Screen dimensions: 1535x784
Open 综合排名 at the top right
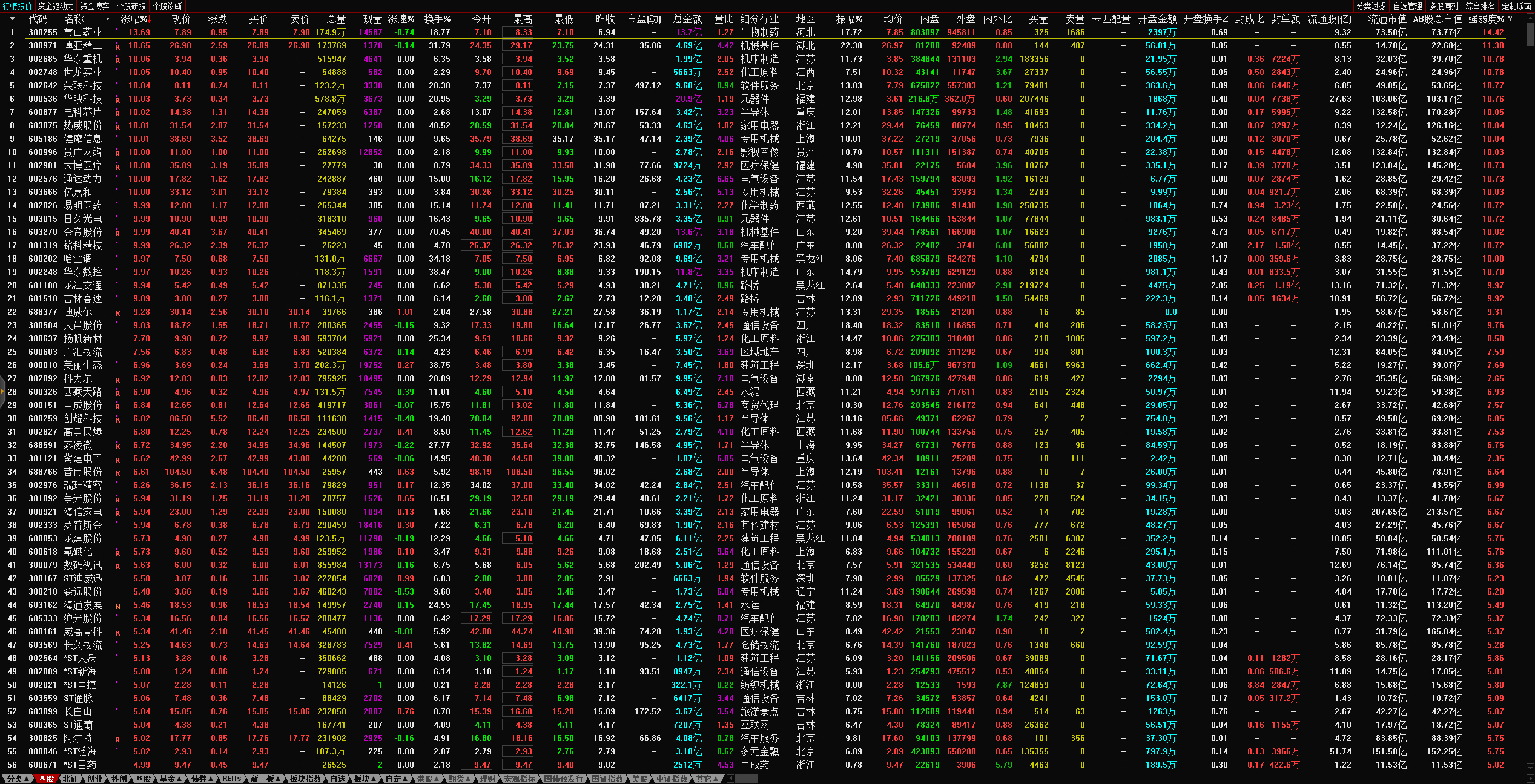coord(1480,6)
